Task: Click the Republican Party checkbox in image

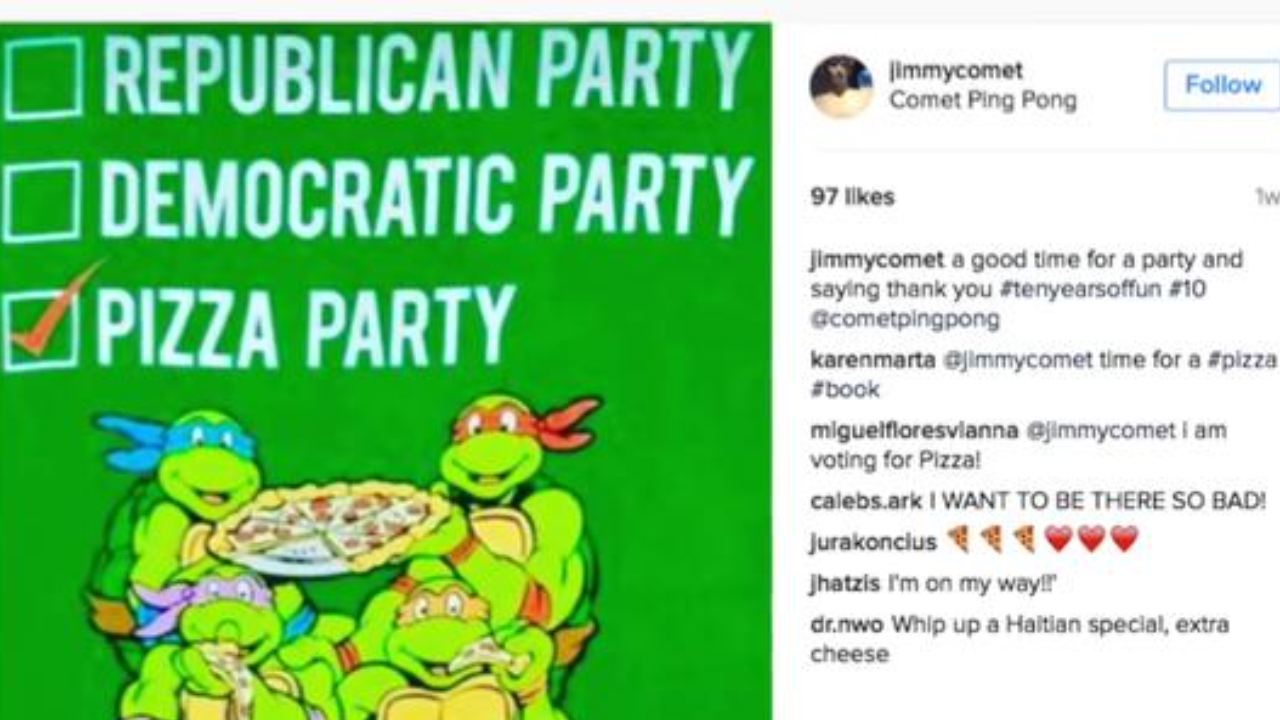Action: [x=43, y=78]
